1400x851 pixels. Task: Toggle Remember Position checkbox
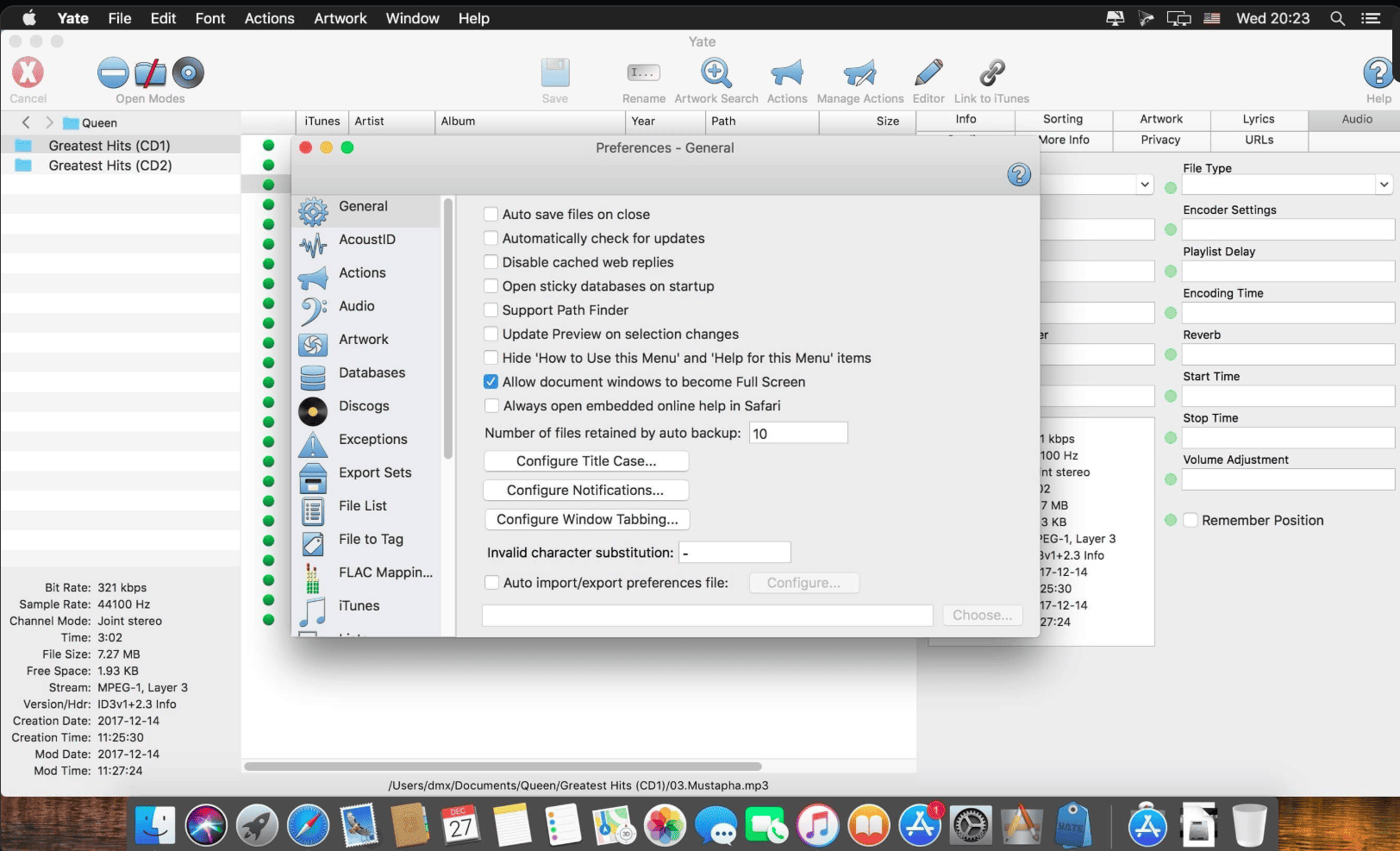1191,521
